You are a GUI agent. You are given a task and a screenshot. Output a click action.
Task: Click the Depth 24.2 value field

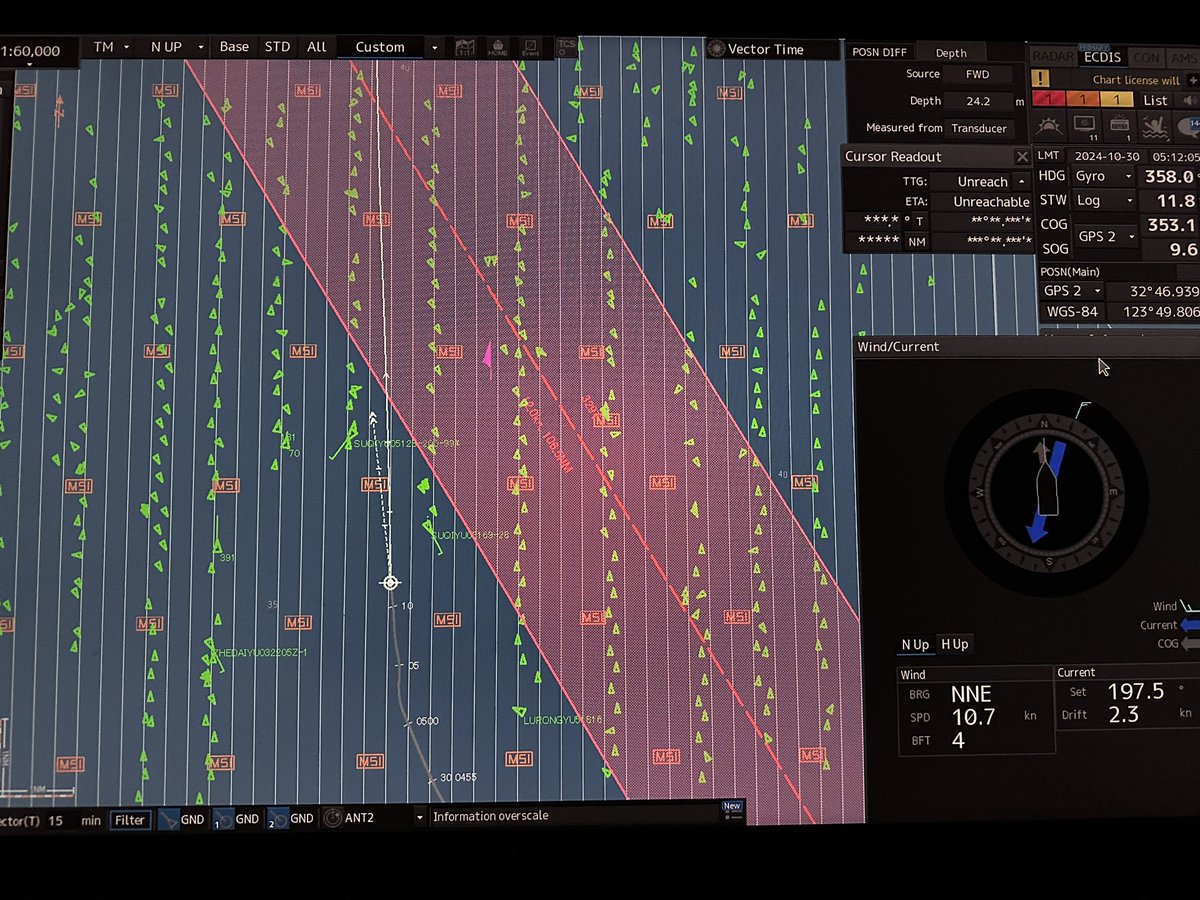click(x=978, y=101)
